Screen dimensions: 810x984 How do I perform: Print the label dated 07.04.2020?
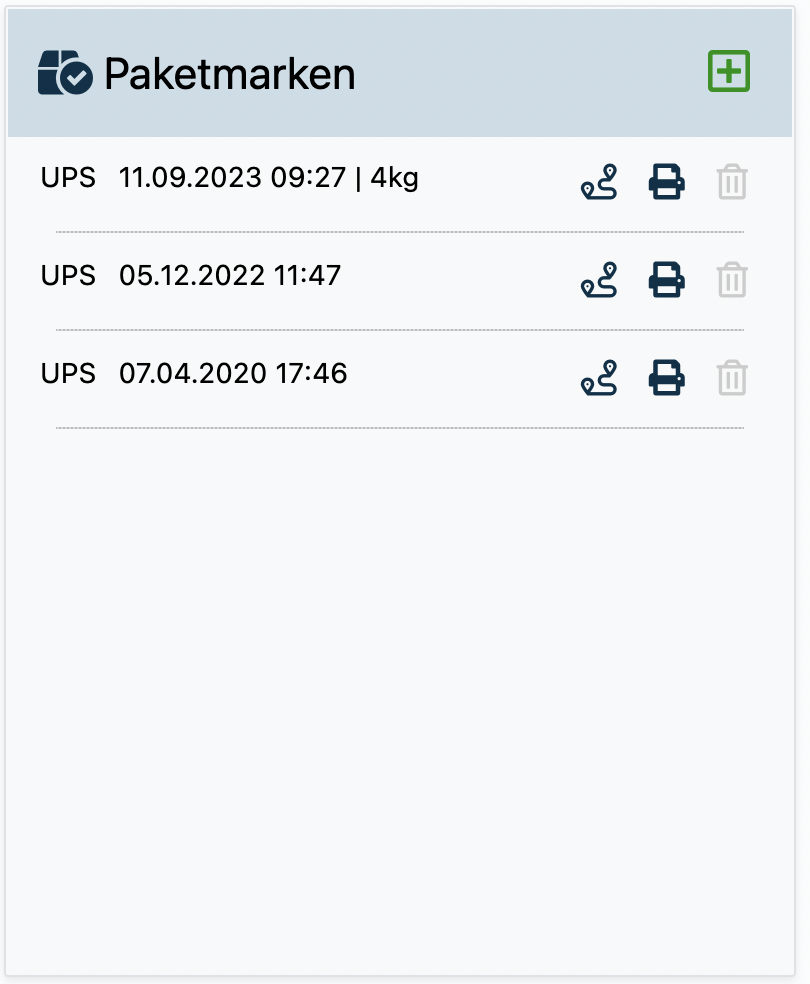coord(666,378)
